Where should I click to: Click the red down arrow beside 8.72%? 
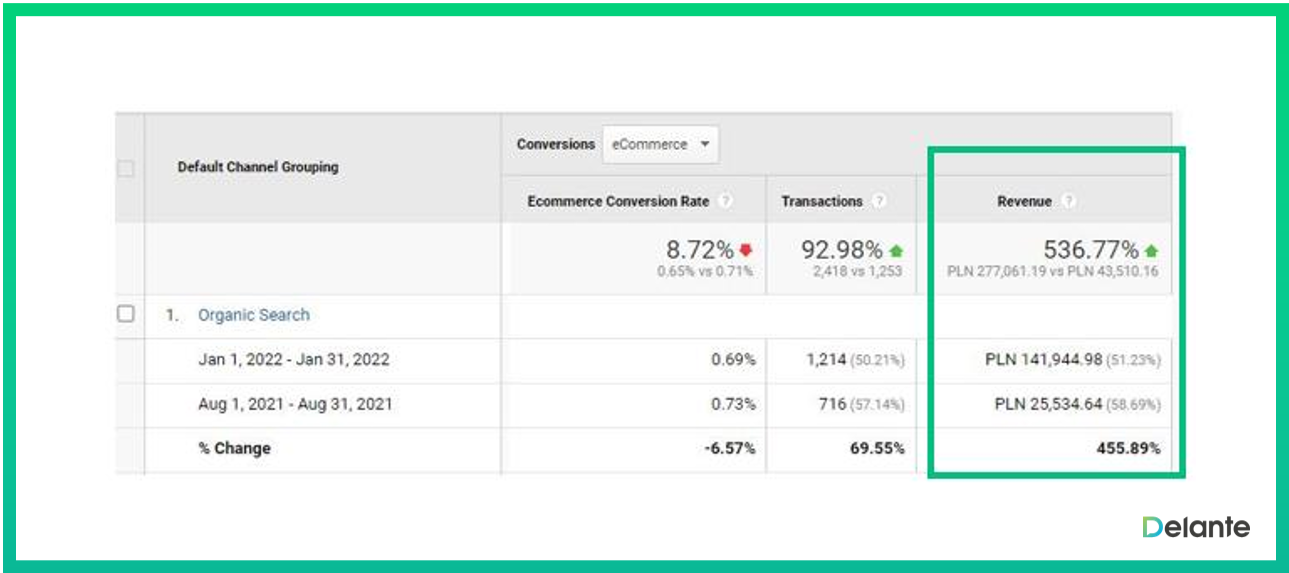[745, 251]
